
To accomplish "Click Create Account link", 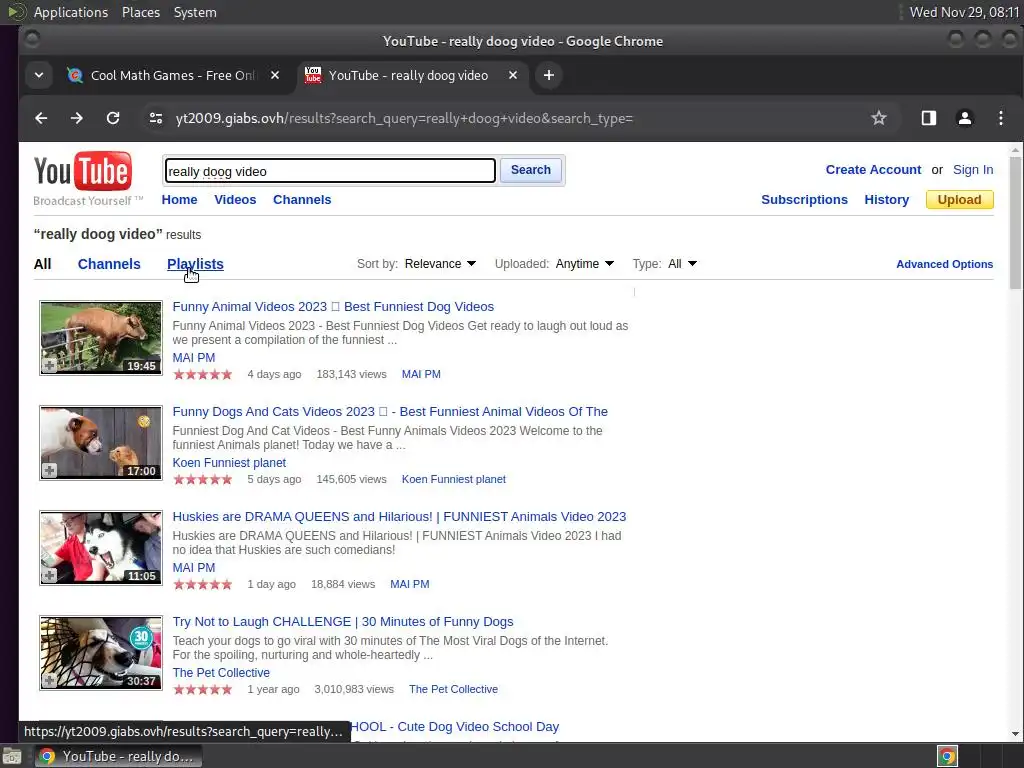I will [873, 170].
